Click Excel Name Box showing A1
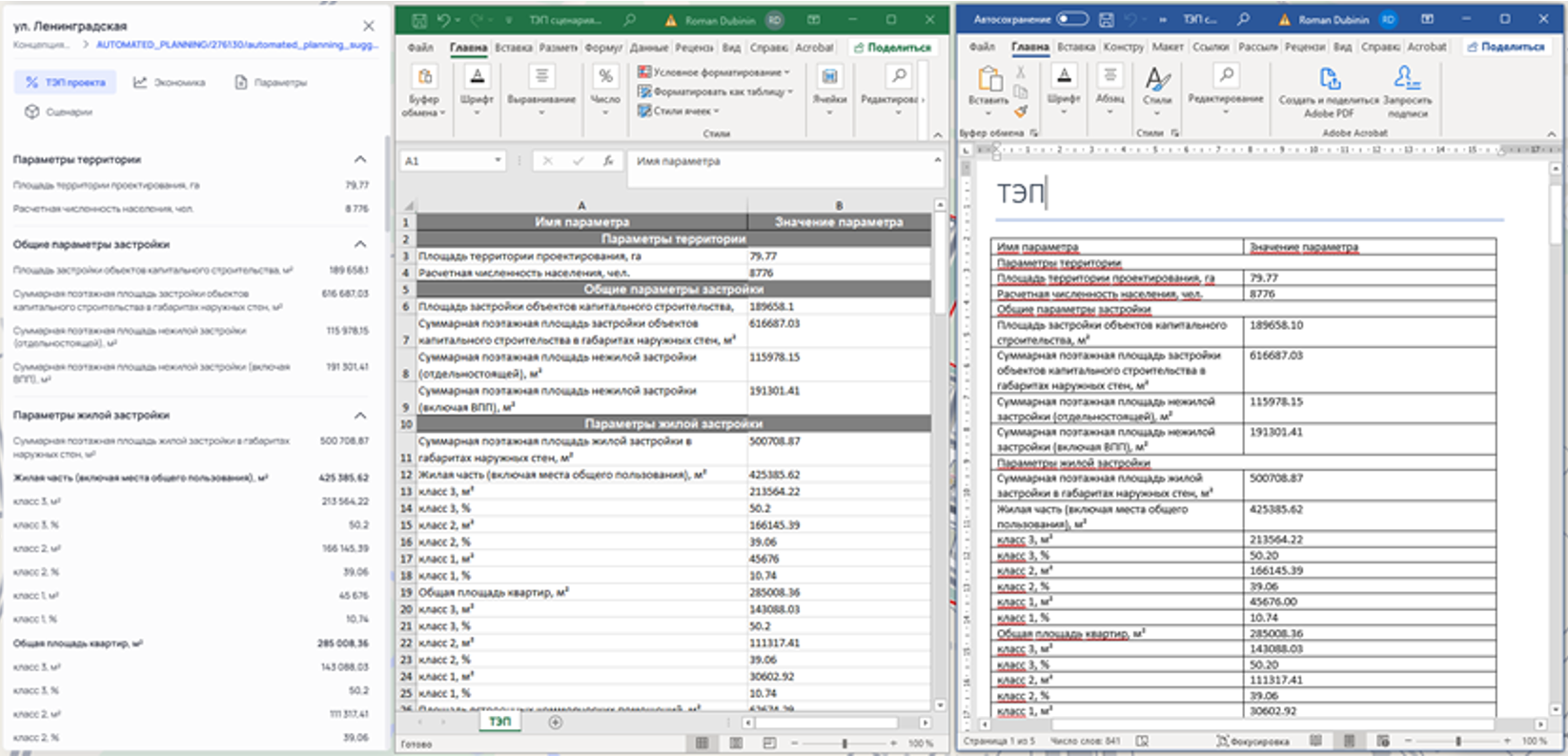 pos(446,161)
